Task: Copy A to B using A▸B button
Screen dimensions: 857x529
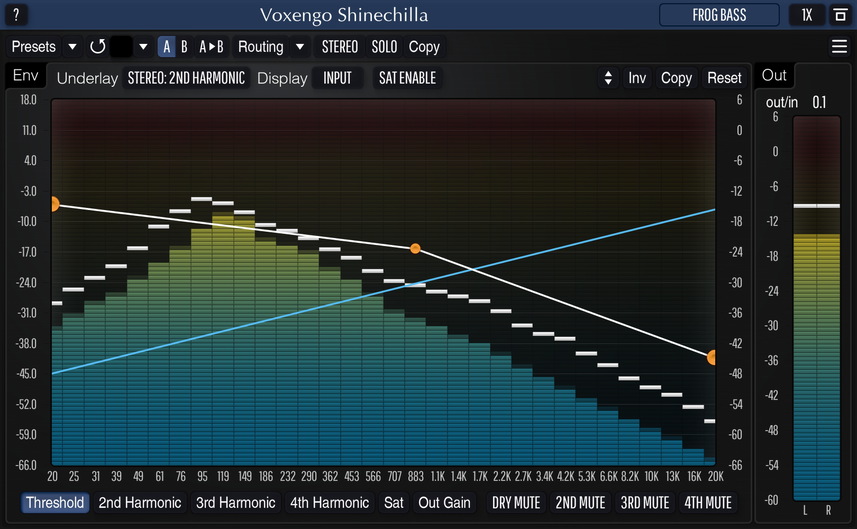Action: 211,47
